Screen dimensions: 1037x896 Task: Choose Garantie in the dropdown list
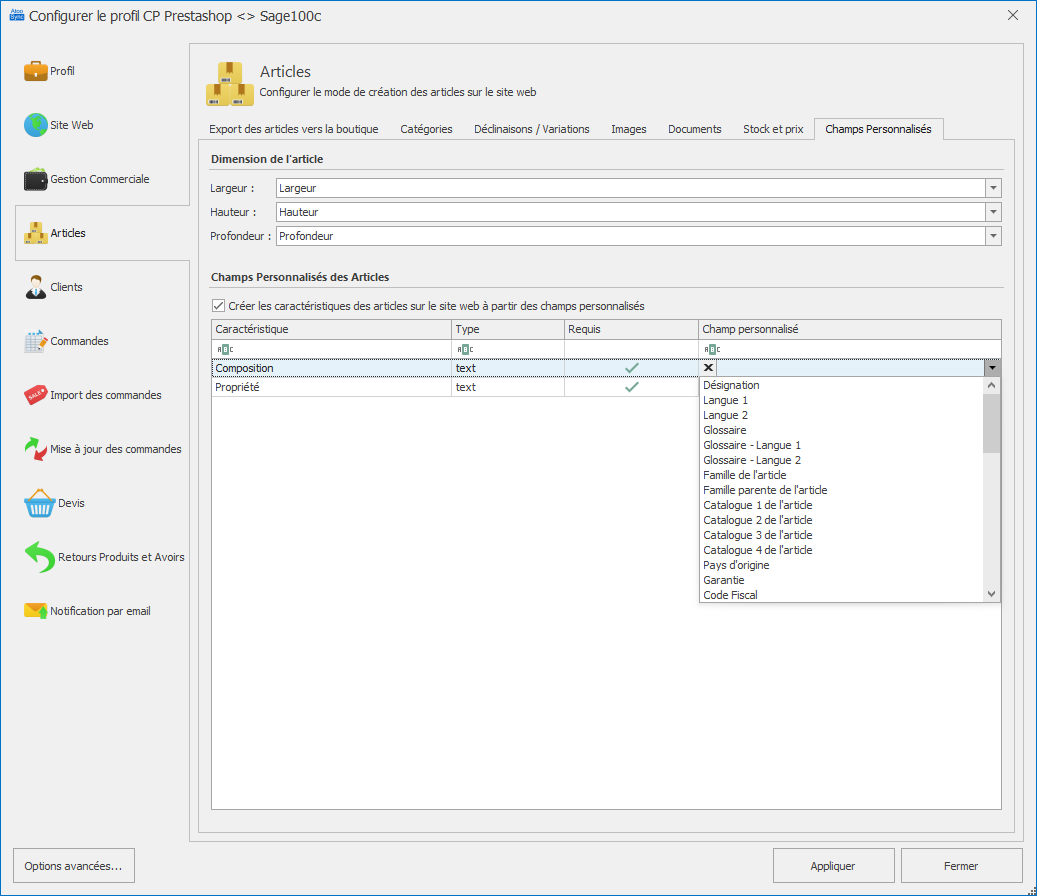[841, 580]
